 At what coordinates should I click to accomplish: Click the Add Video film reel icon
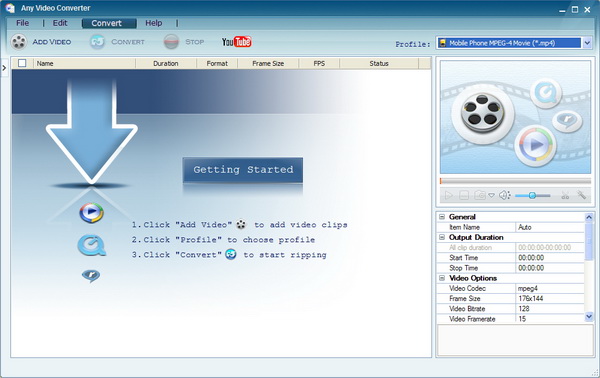(18, 42)
